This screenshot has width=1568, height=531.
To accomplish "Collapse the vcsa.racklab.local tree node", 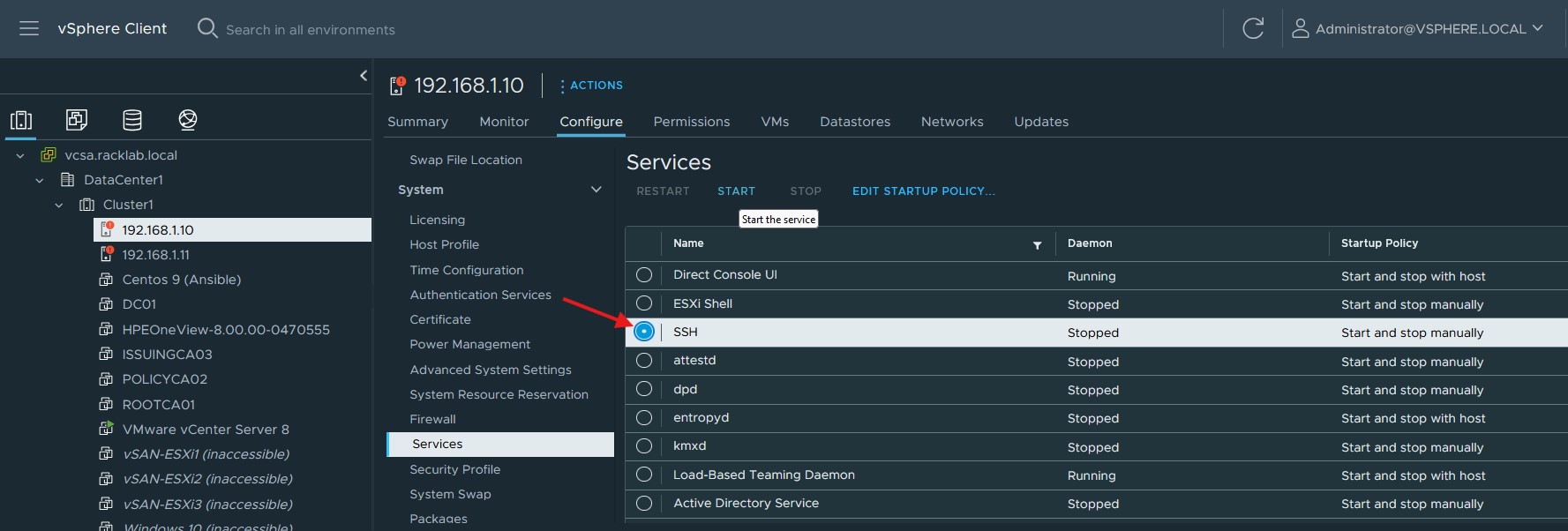I will (x=20, y=155).
